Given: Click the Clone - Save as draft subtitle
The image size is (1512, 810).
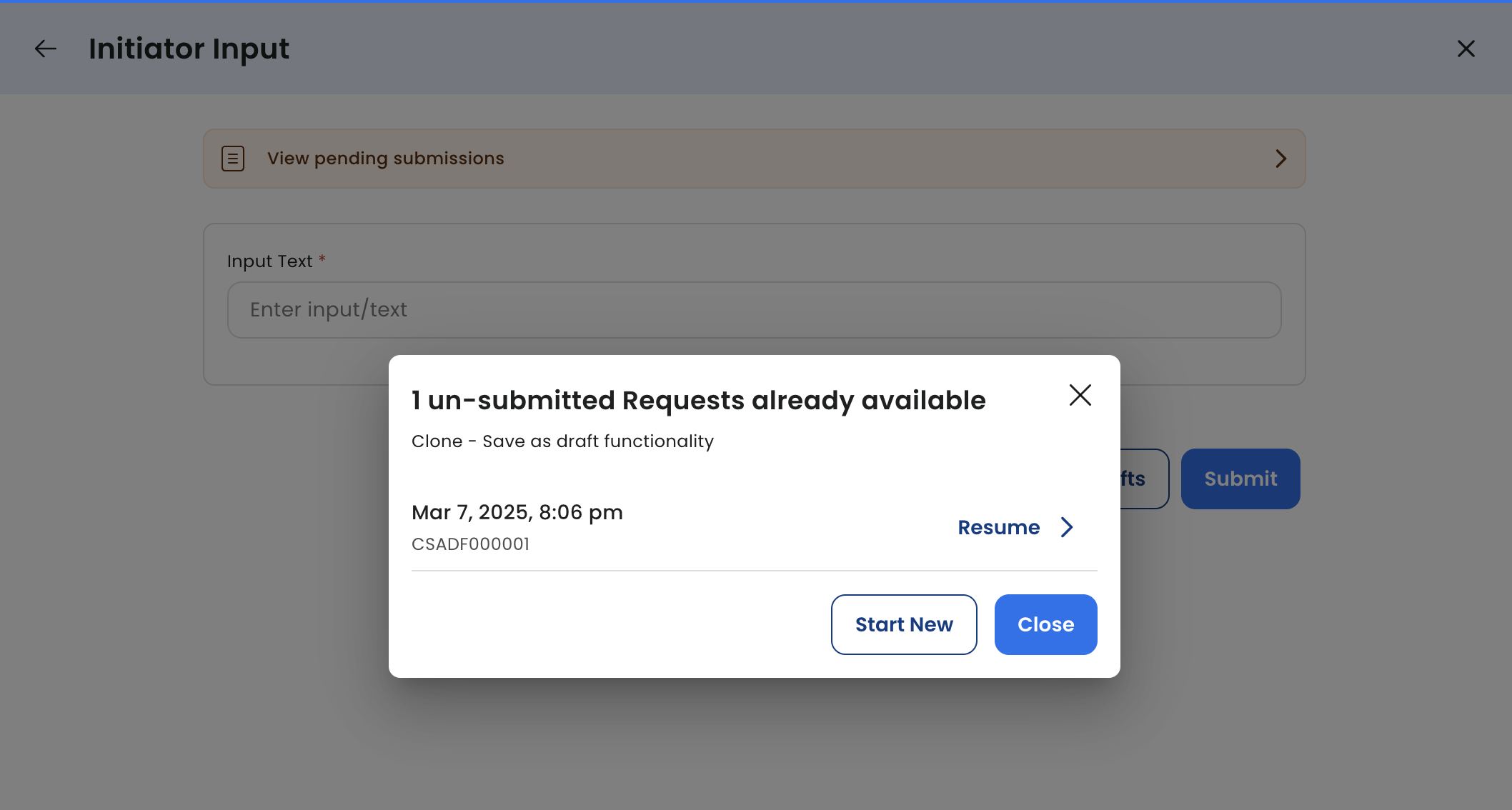Looking at the screenshot, I should [562, 441].
